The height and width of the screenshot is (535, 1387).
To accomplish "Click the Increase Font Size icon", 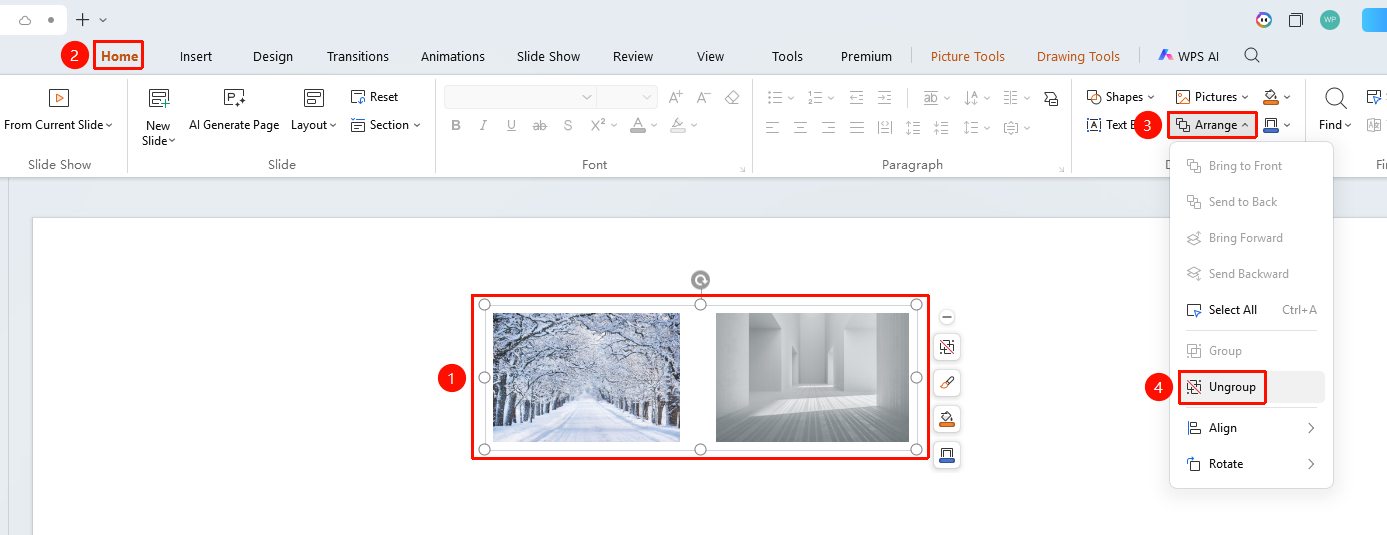I will 675,97.
